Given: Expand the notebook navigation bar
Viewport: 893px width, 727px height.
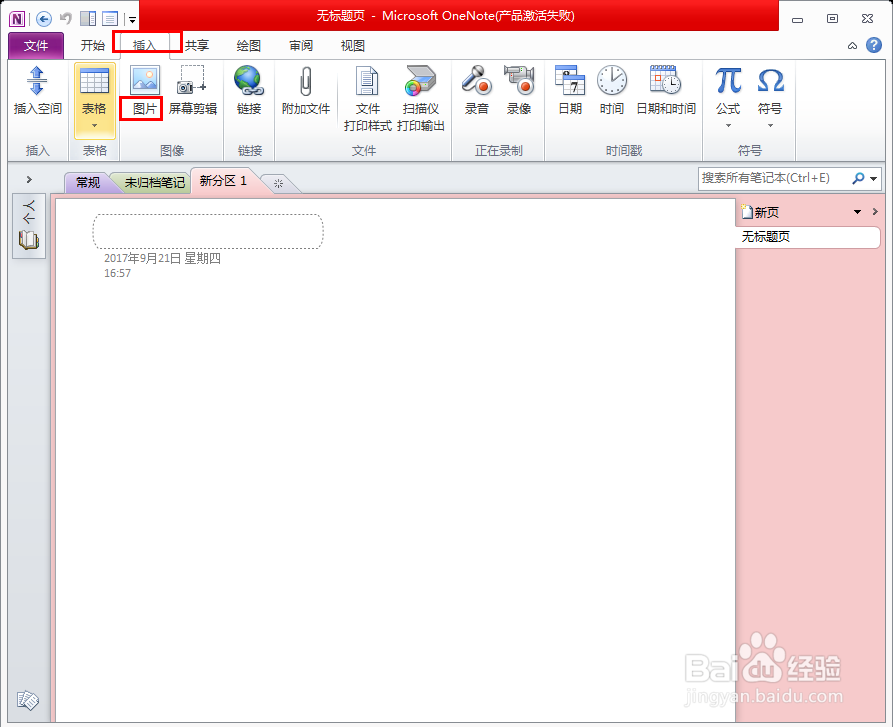Looking at the screenshot, I should tap(29, 180).
